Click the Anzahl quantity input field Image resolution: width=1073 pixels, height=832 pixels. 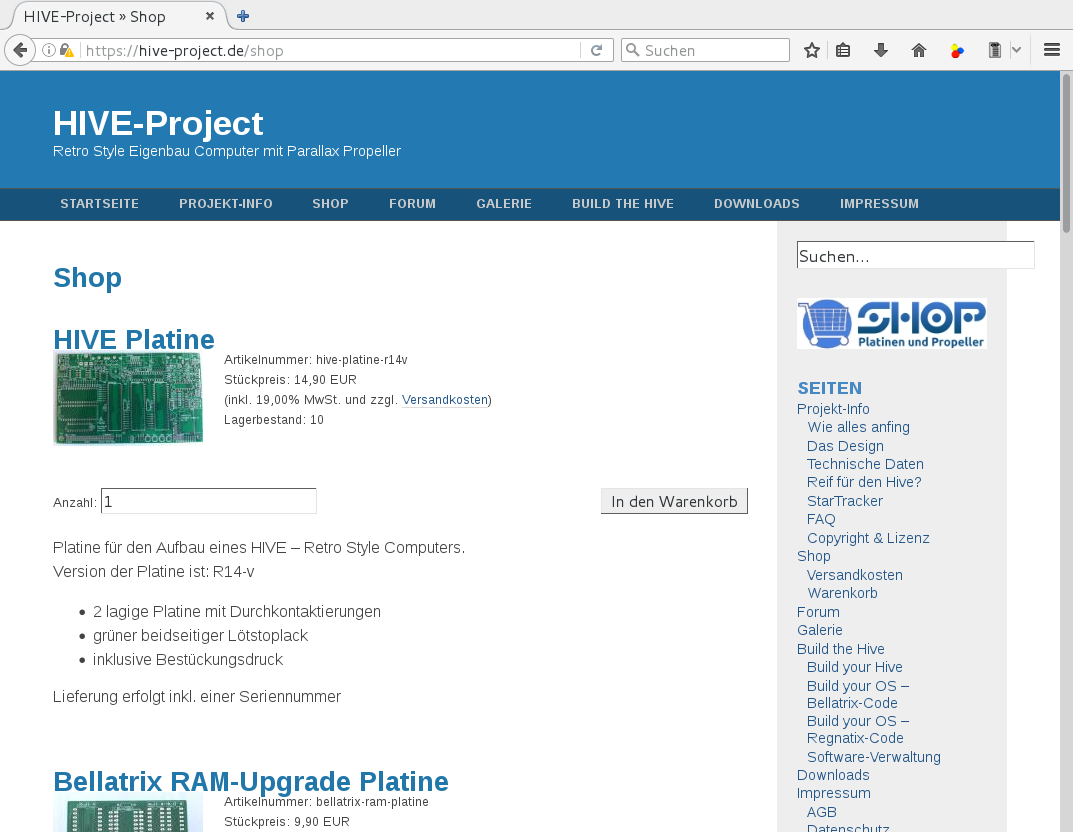(209, 501)
